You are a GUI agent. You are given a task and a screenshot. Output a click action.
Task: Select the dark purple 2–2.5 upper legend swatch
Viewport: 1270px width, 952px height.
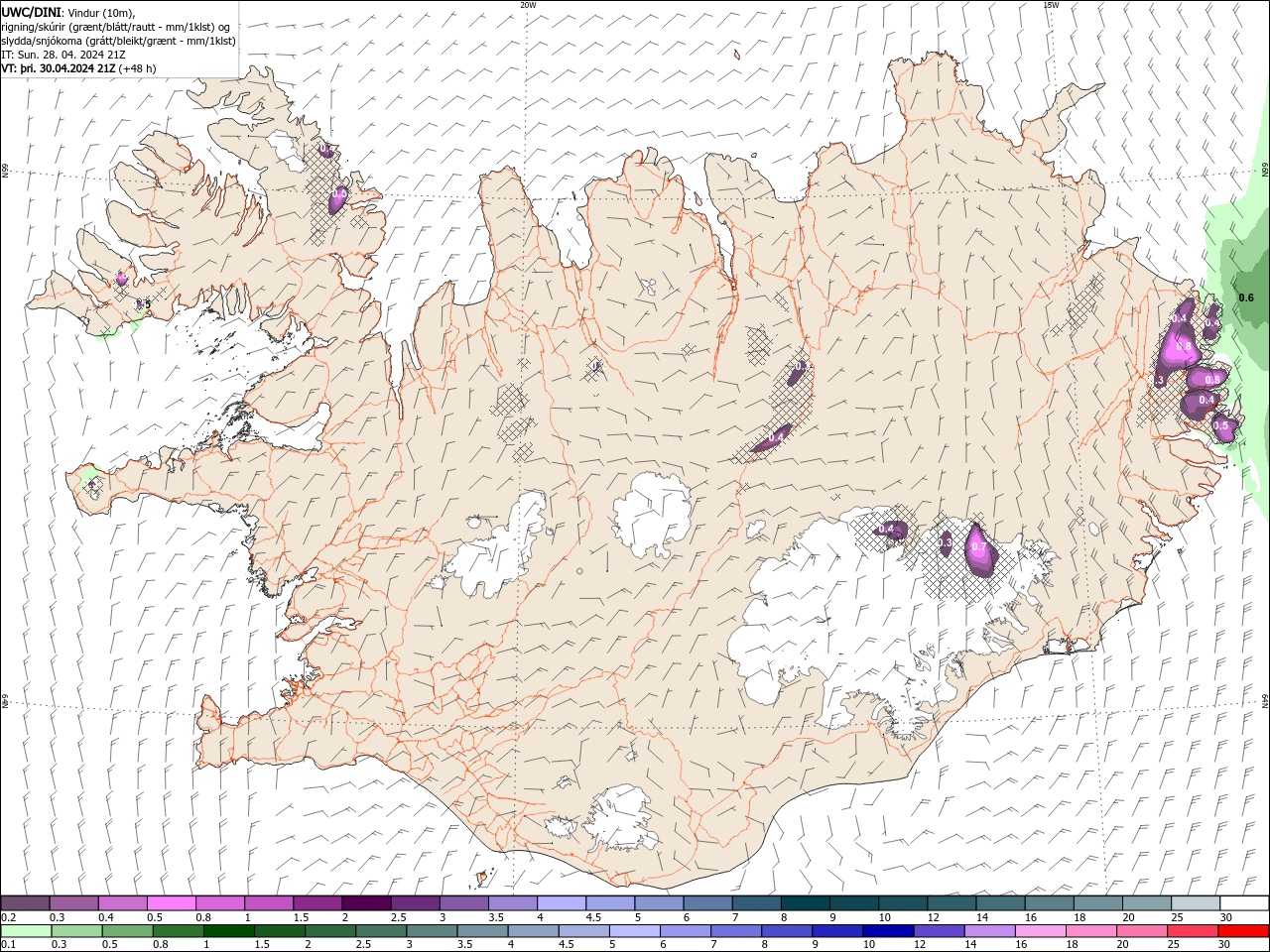pyautogui.click(x=366, y=902)
